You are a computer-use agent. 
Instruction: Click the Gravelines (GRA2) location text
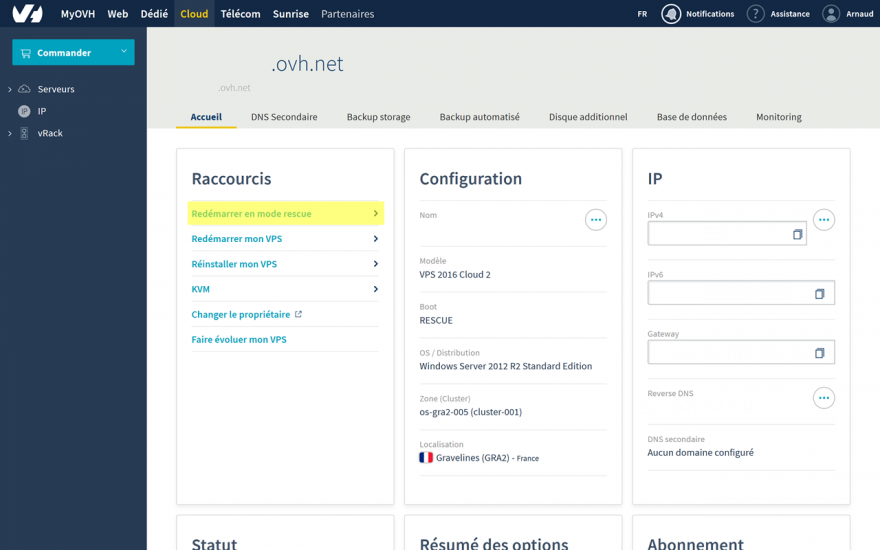(473, 457)
